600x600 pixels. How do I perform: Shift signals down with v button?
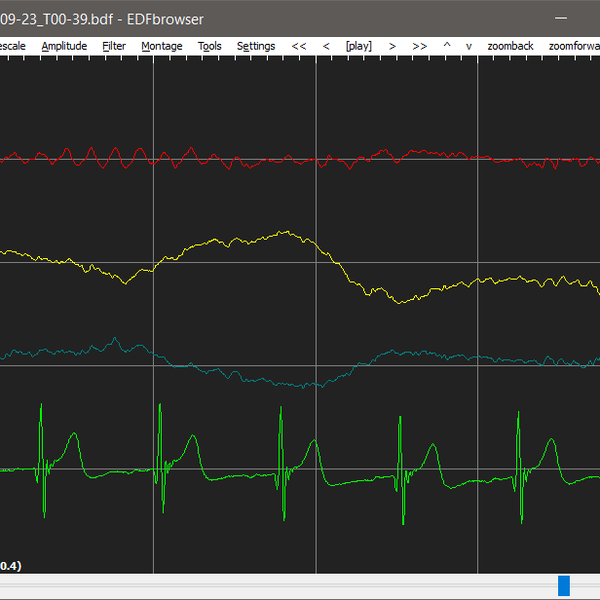point(468,46)
